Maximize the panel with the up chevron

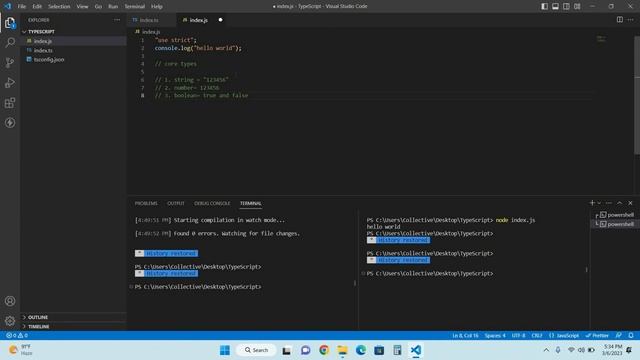point(620,203)
